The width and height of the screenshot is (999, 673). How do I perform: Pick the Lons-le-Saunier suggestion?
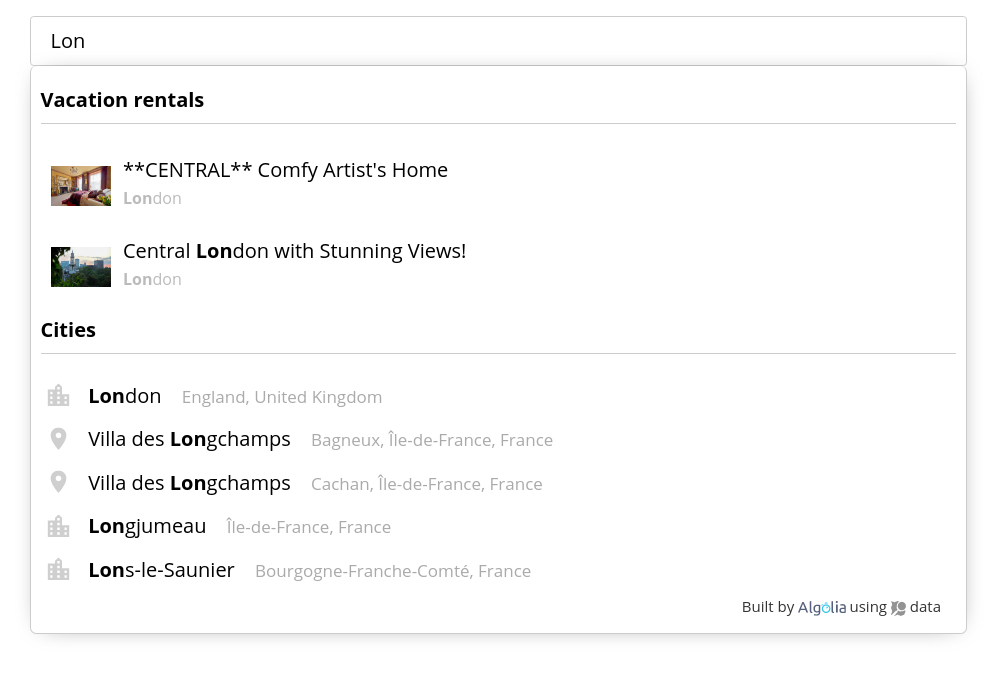161,570
